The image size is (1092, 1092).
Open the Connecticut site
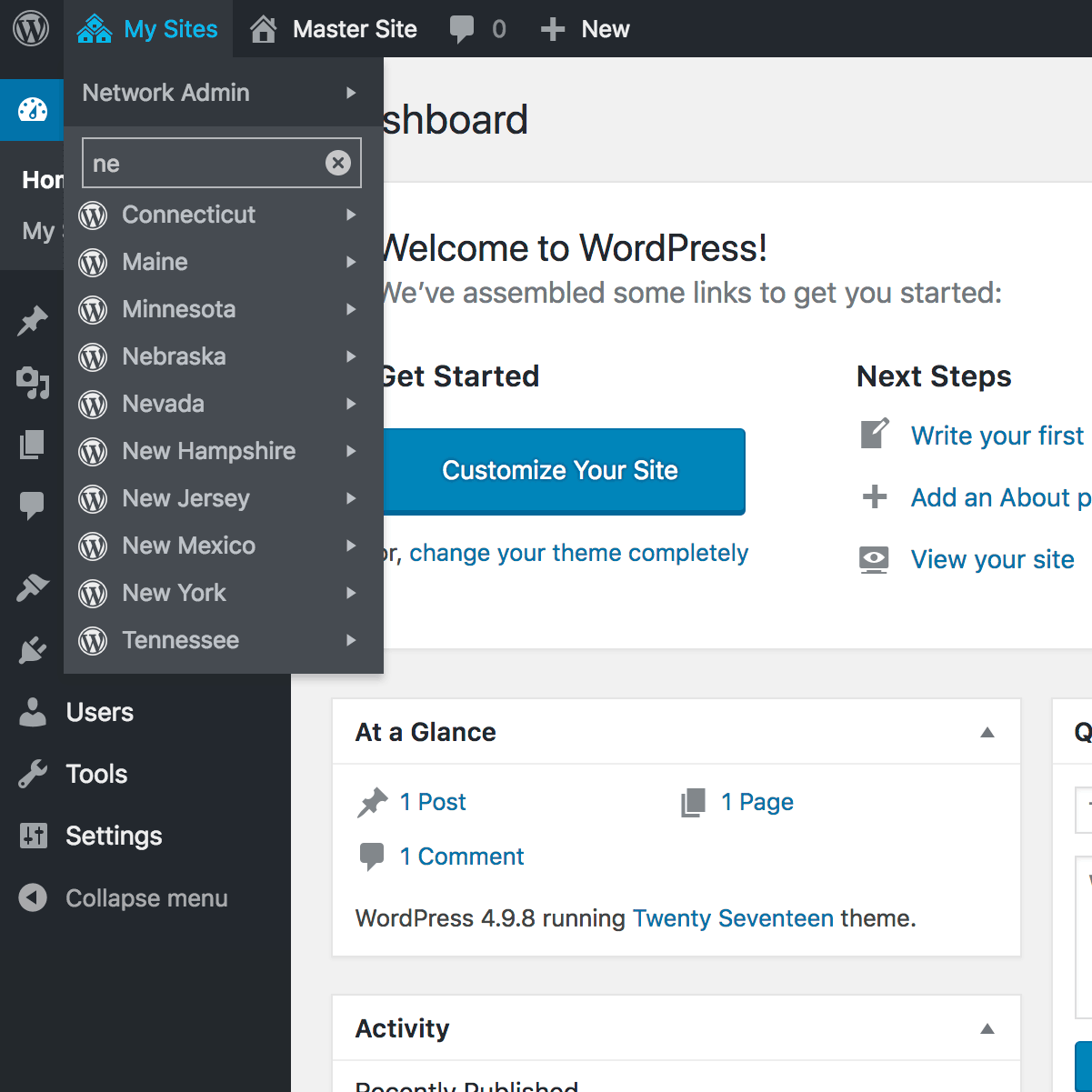[x=224, y=215]
